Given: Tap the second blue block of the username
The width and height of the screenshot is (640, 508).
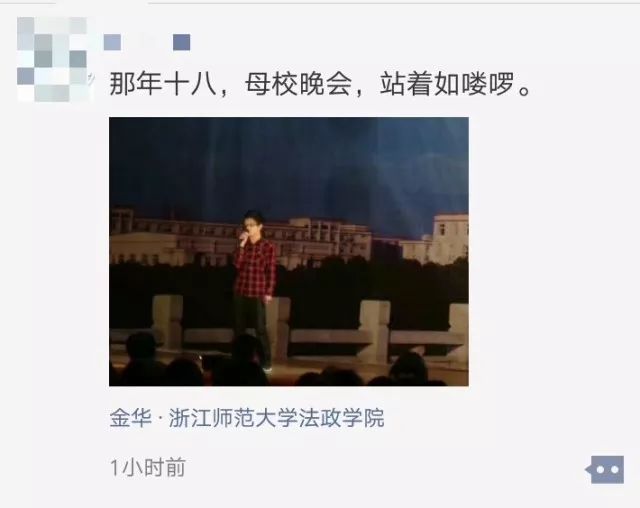Looking at the screenshot, I should 182,42.
